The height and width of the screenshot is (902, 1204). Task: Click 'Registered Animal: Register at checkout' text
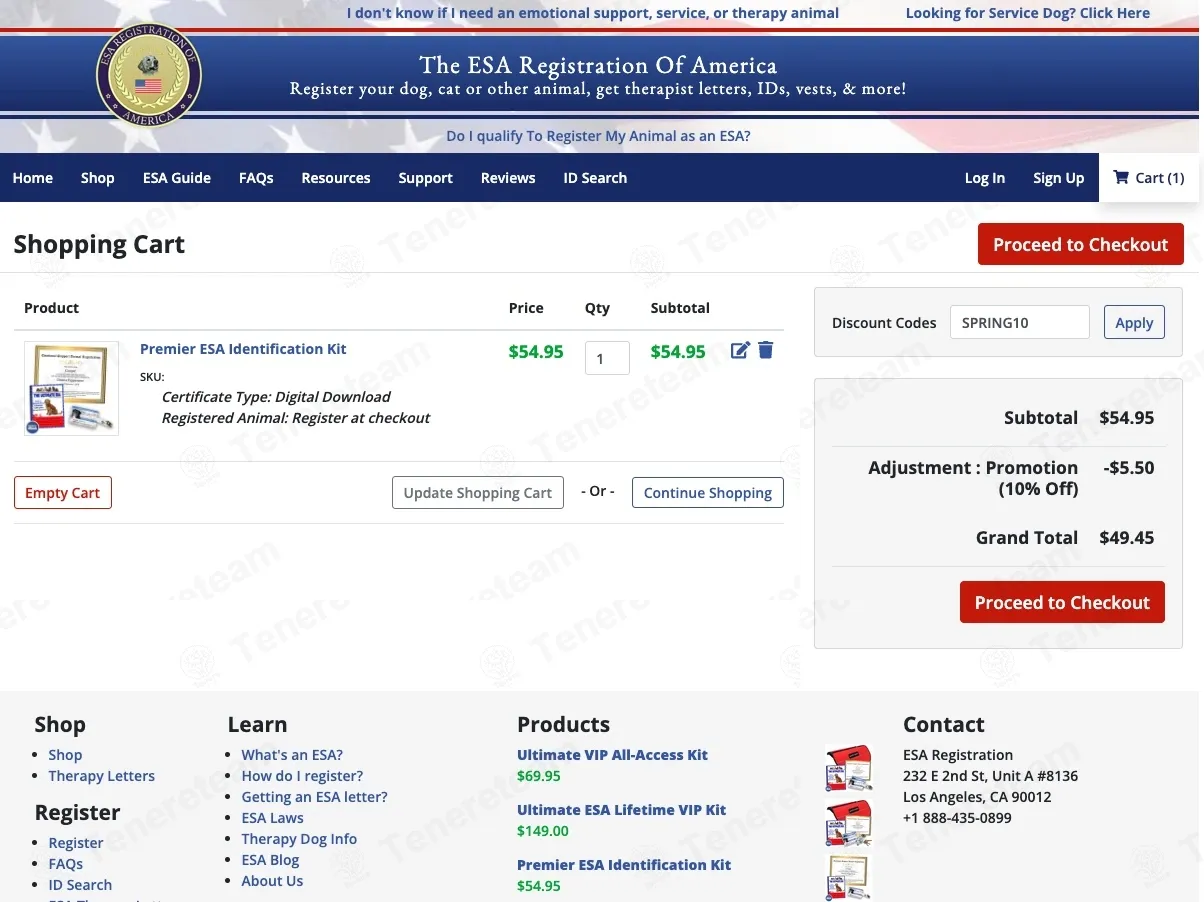pos(296,418)
